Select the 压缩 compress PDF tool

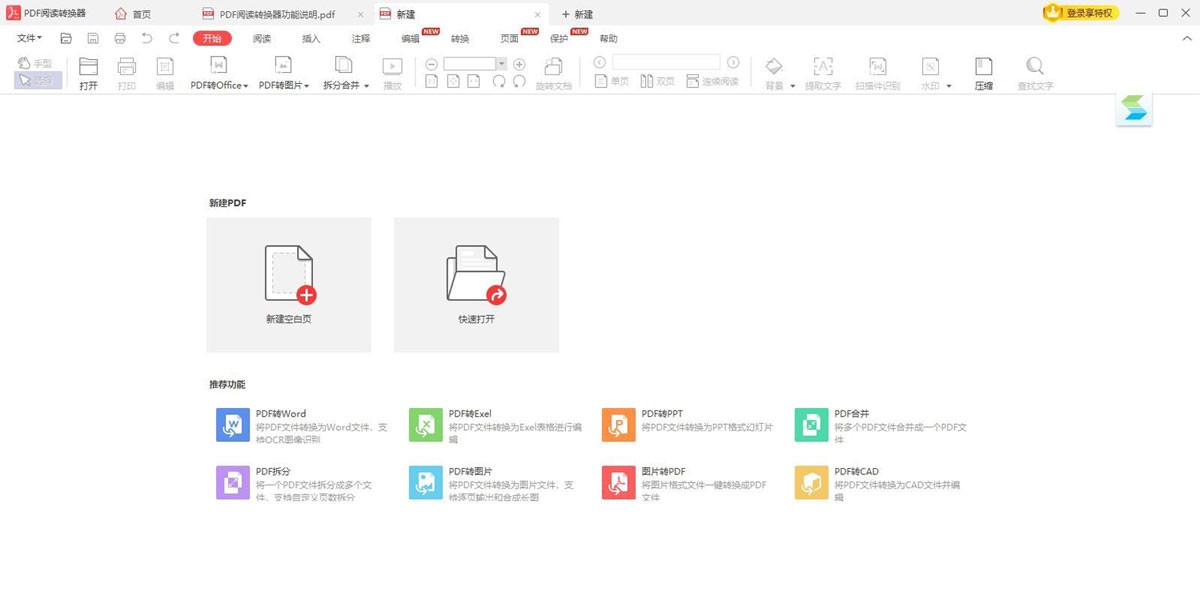pos(982,72)
